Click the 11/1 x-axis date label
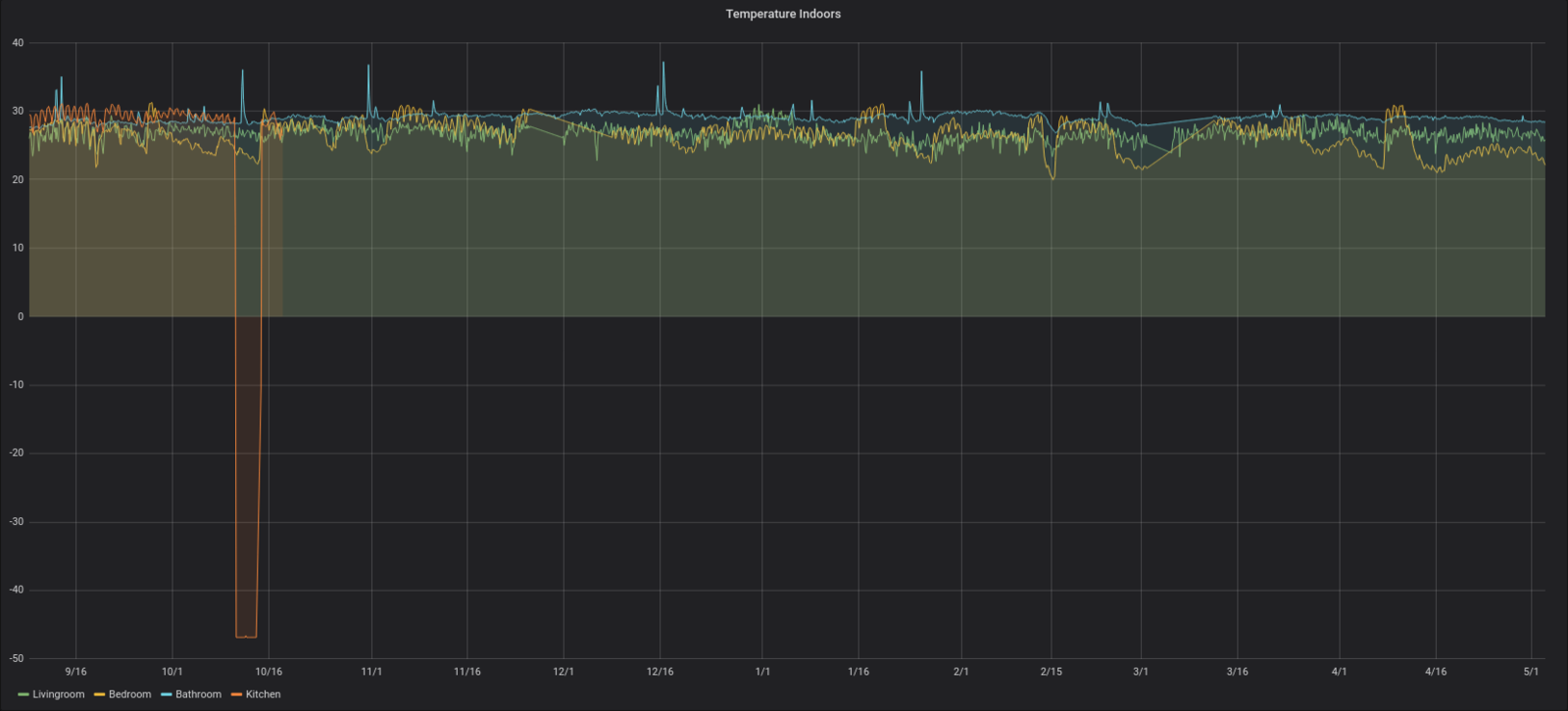Viewport: 1568px width, 711px height. [x=371, y=672]
